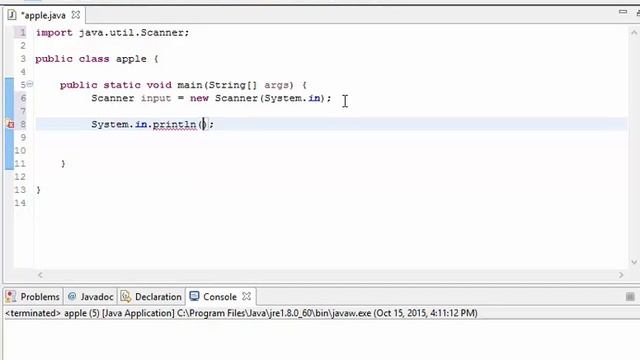Click line number 3 in the gutter
640x360 pixels.
click(x=23, y=59)
